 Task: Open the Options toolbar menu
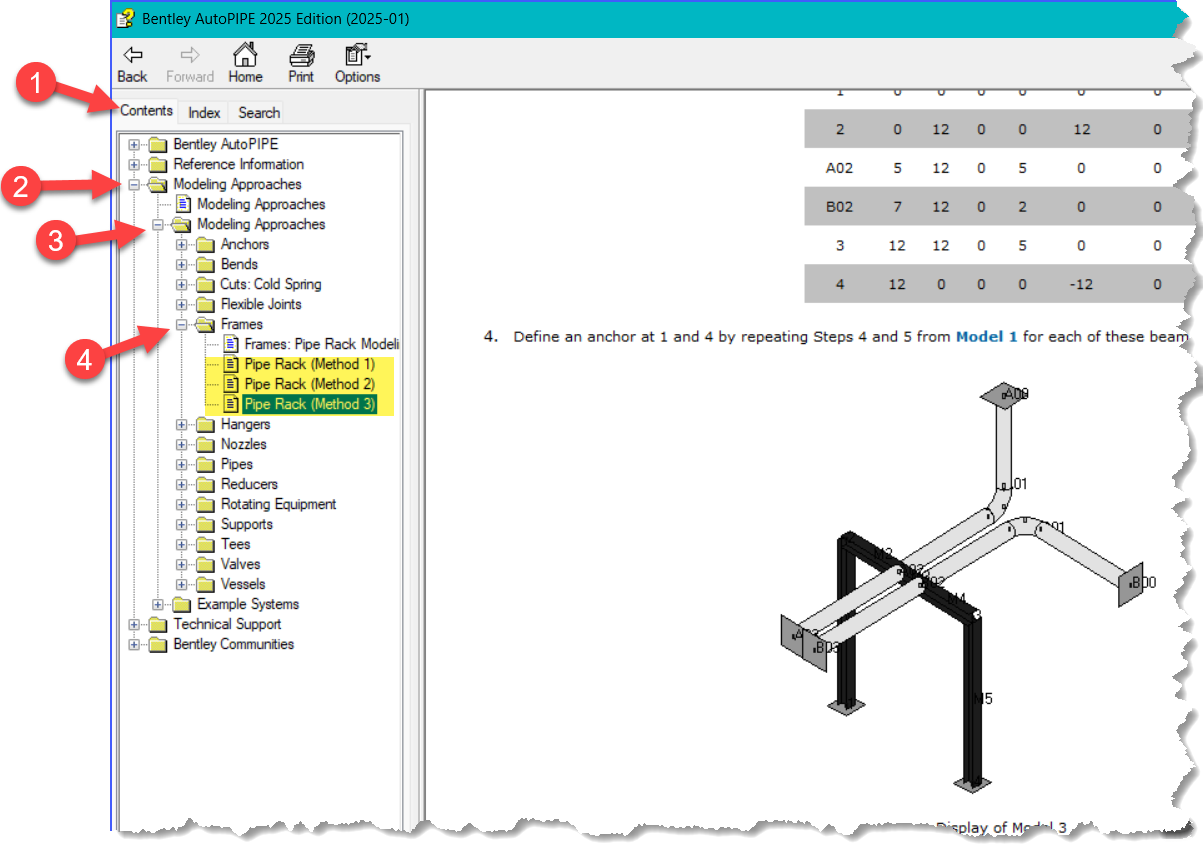[x=357, y=64]
